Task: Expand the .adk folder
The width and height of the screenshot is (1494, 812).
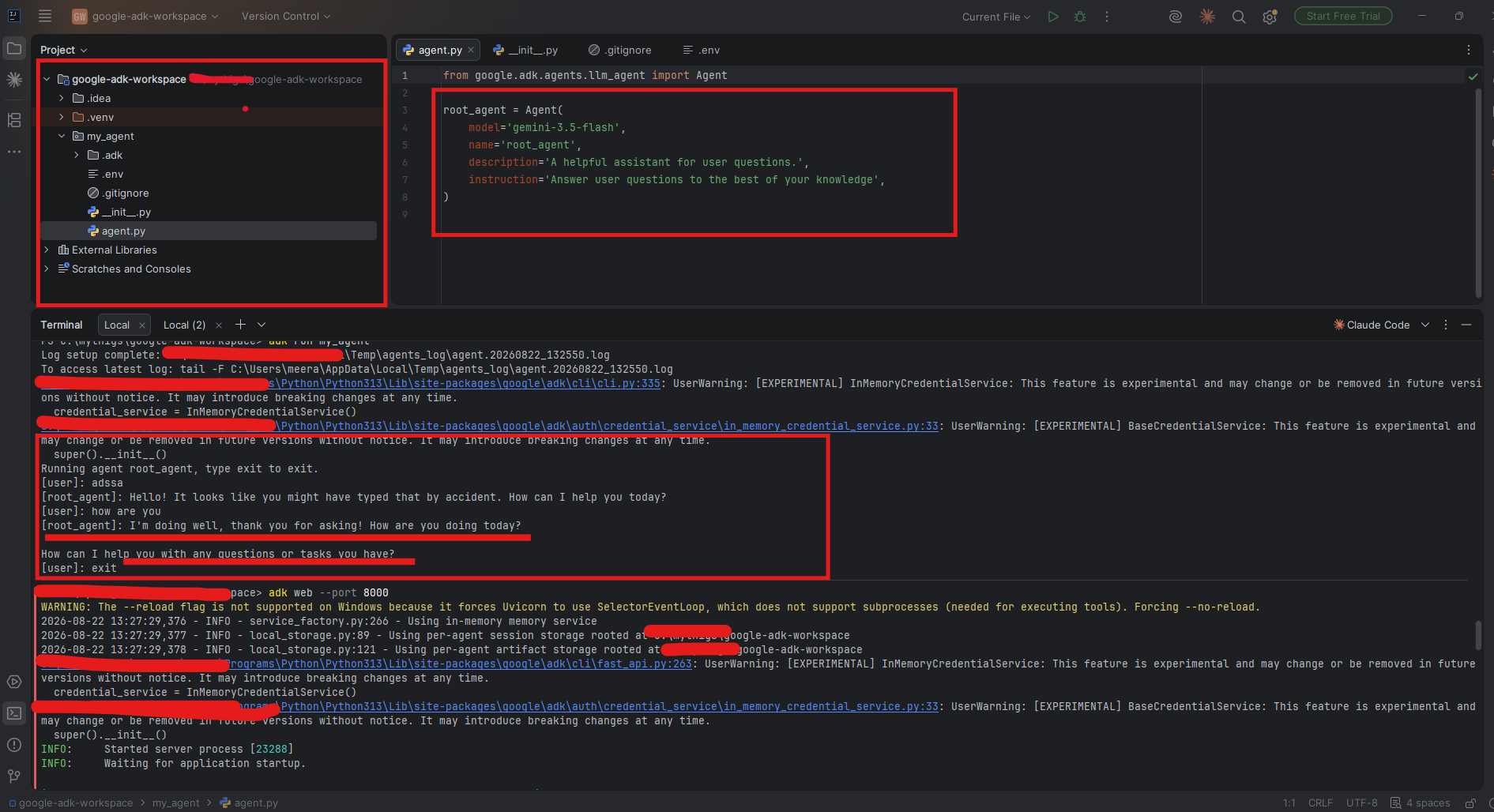Action: point(77,155)
